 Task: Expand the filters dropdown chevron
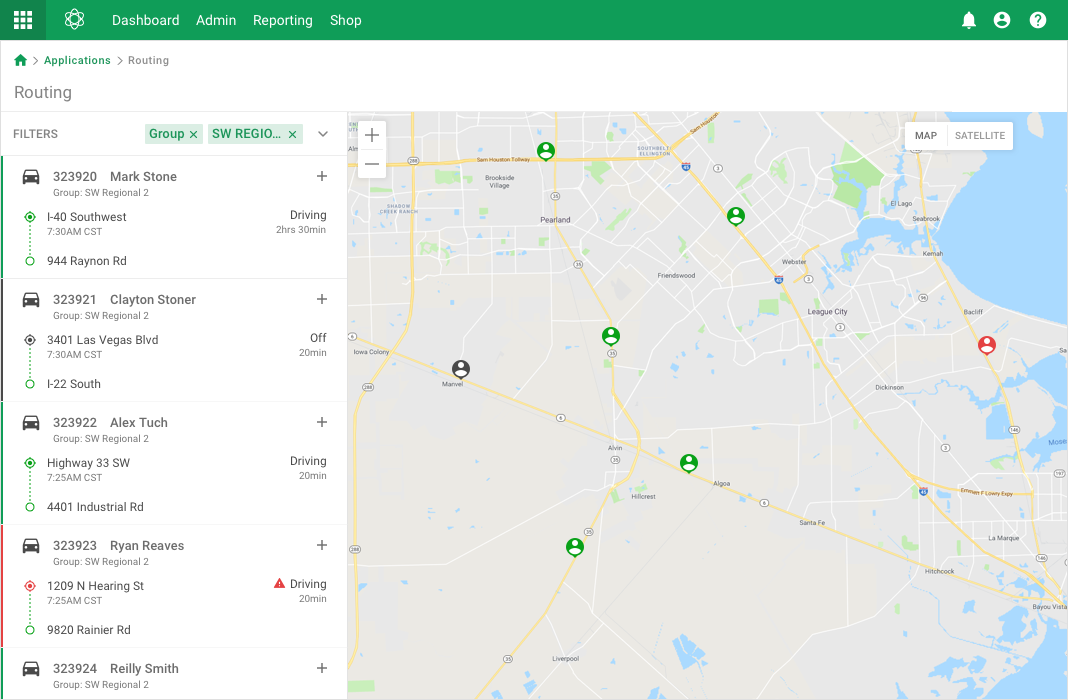pyautogui.click(x=323, y=134)
